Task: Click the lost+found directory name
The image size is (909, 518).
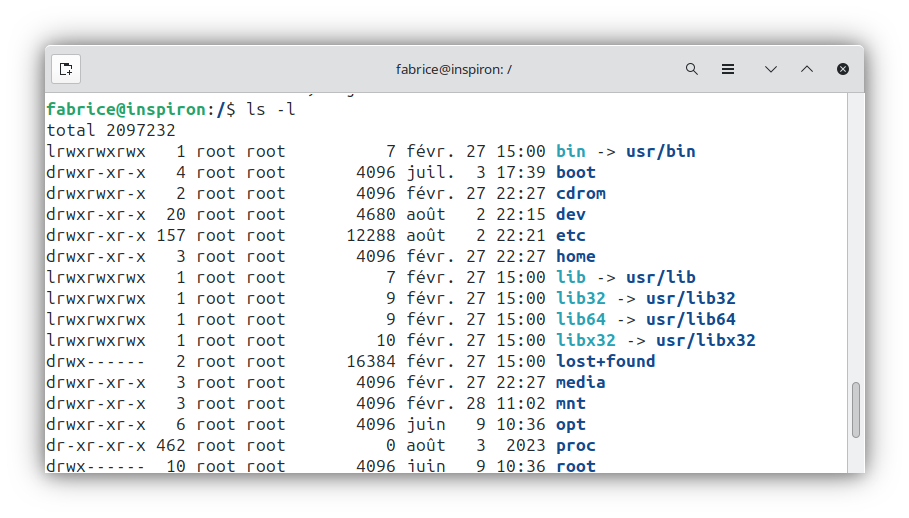Action: pos(605,361)
